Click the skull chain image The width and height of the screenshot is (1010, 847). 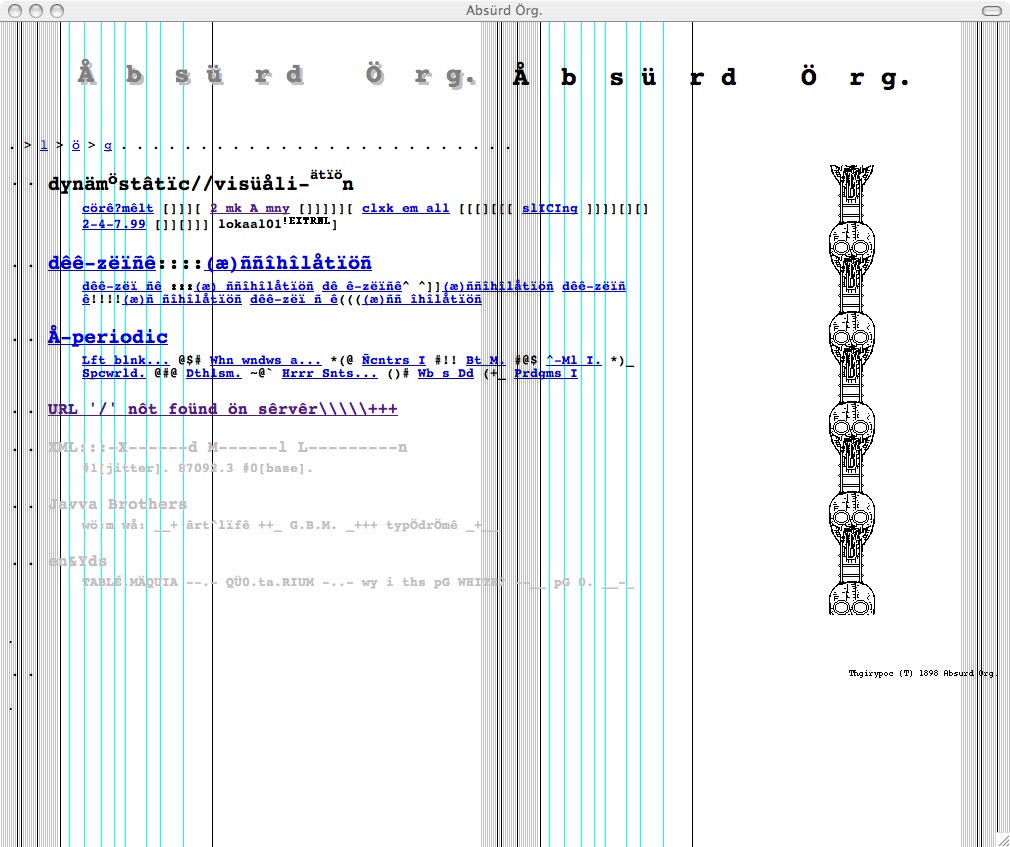tap(852, 390)
